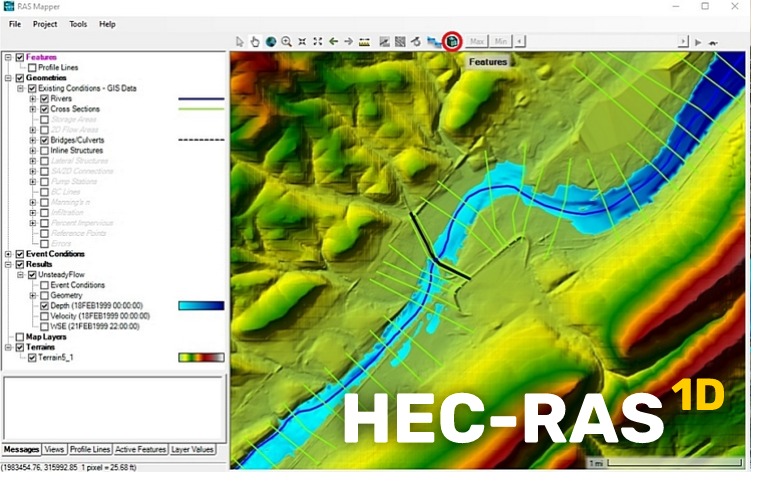Click the zoom-in arrows icon
Viewport: 760px width, 486px height.
click(x=302, y=42)
